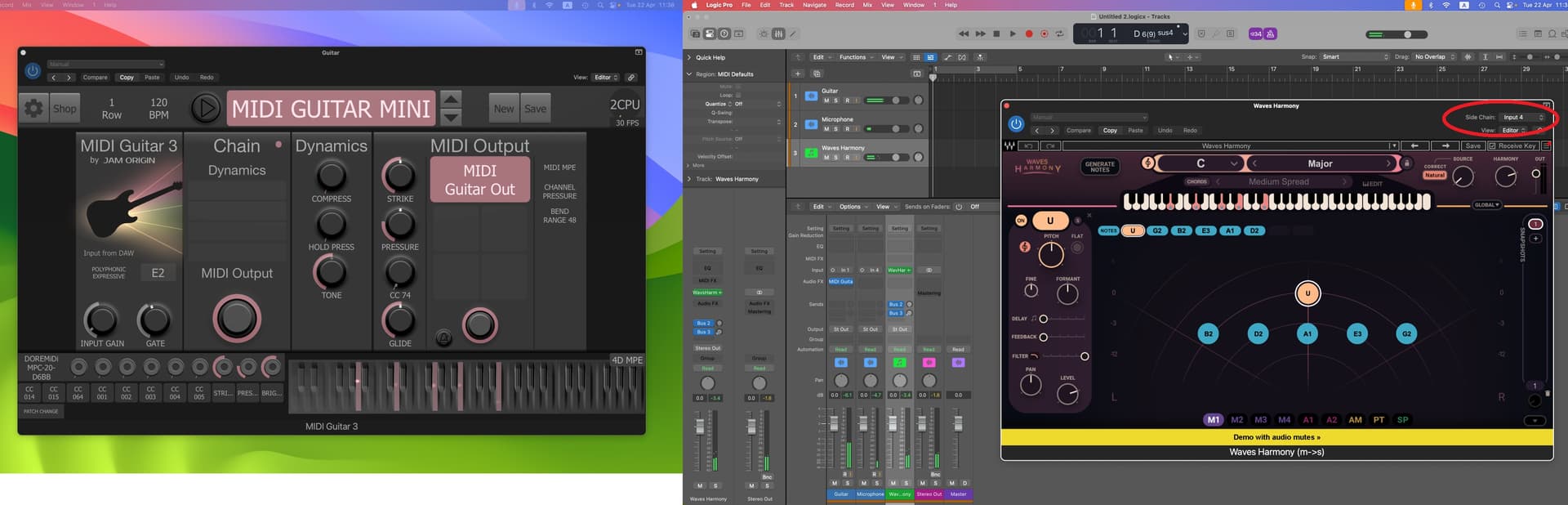1568x505 pixels.
Task: Open the Mix menu in Logic Pro
Action: (x=867, y=5)
